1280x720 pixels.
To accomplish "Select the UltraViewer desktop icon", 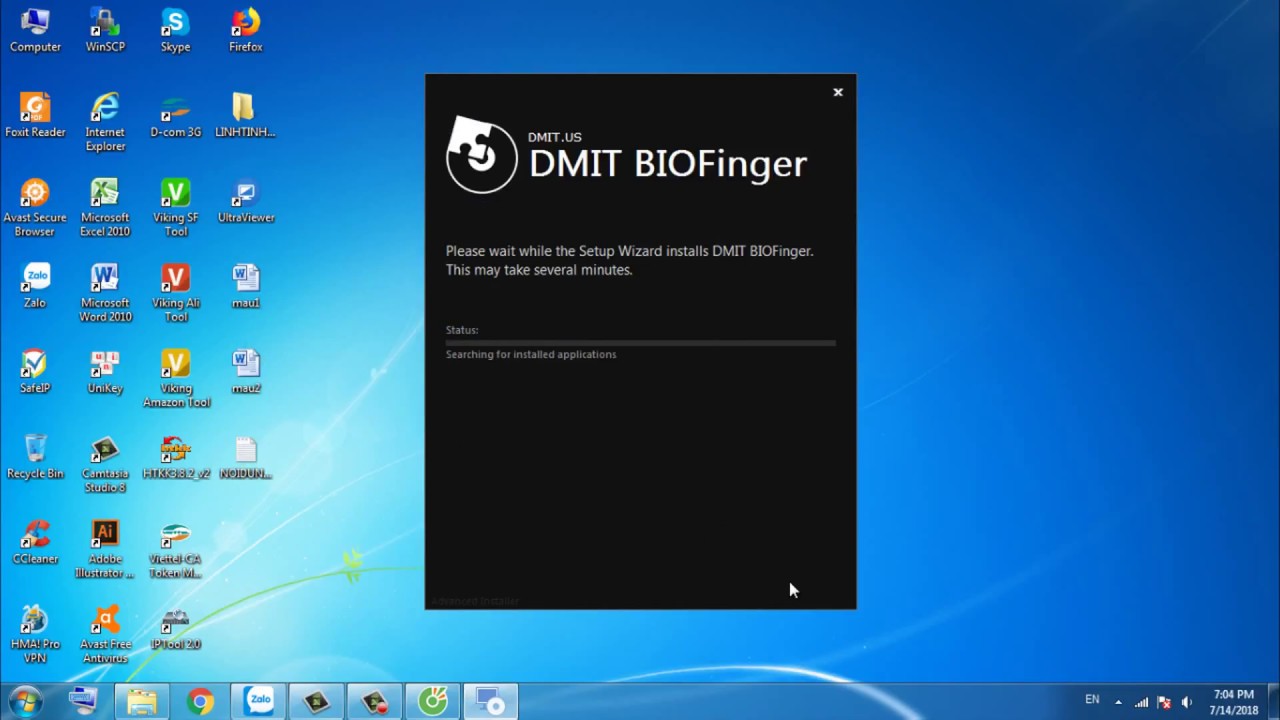I will pyautogui.click(x=245, y=200).
